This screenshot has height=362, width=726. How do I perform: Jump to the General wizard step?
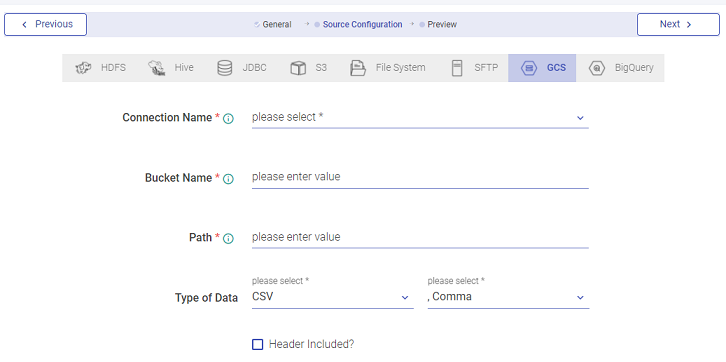pyautogui.click(x=273, y=25)
